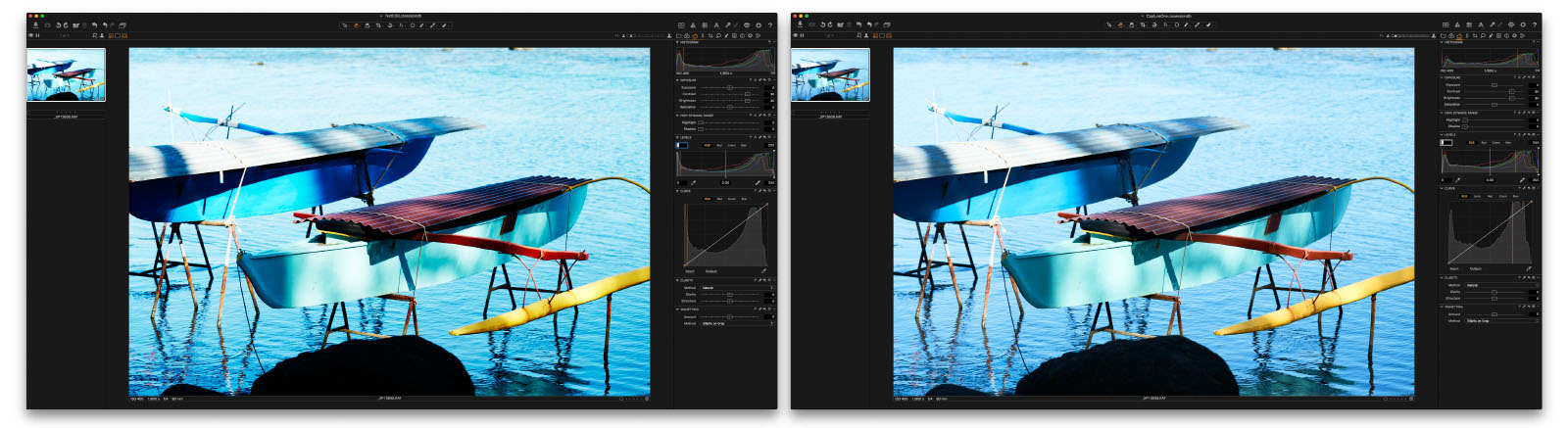Click Saturation slider in left window
The image size is (1568, 428).
(729, 107)
